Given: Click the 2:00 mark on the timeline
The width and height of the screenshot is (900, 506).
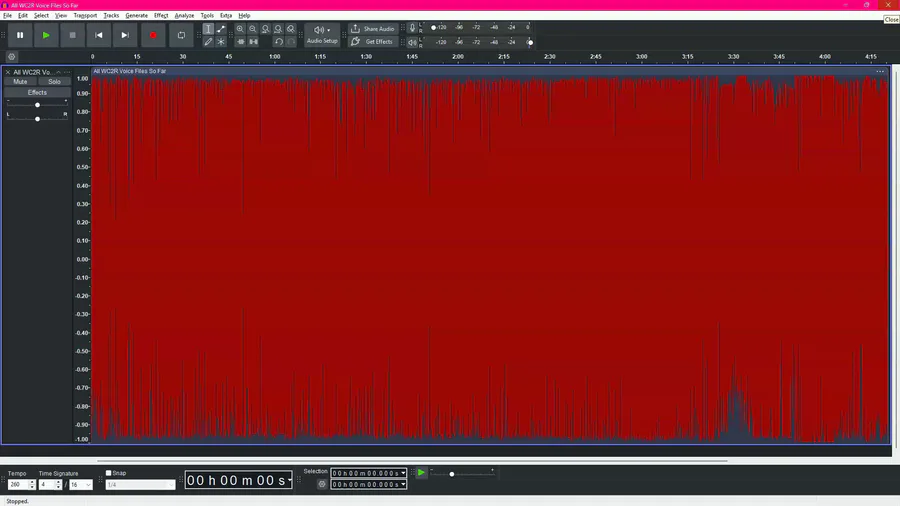Looking at the screenshot, I should 457,57.
